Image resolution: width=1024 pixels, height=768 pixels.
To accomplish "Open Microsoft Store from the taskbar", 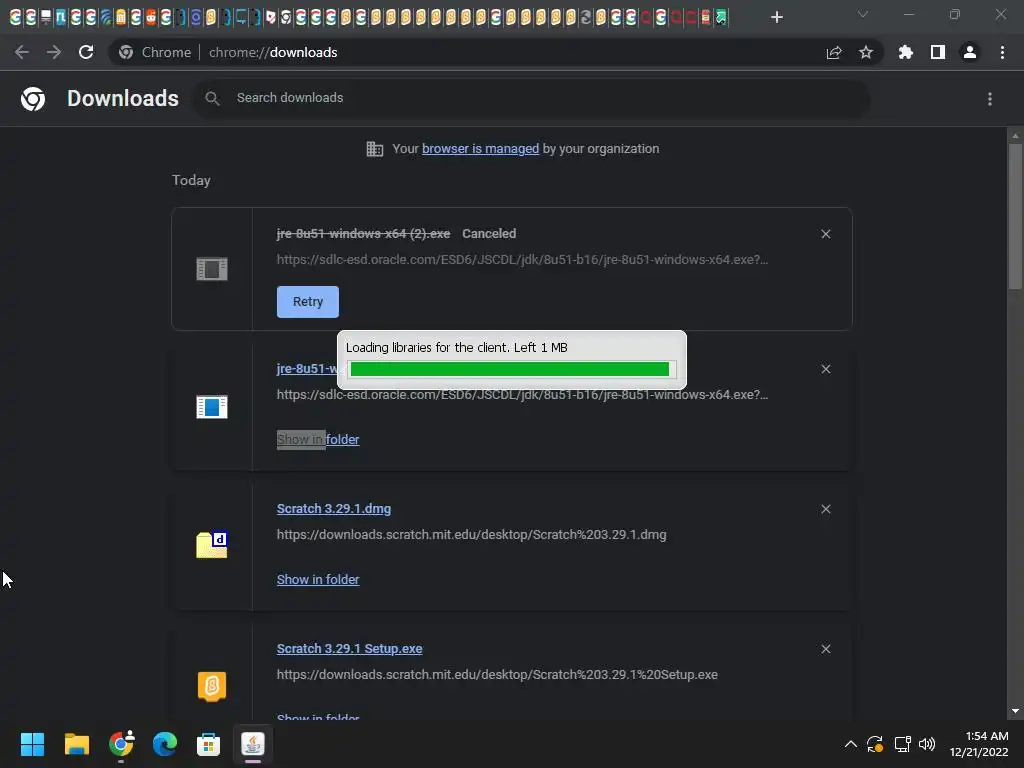I will 208,744.
